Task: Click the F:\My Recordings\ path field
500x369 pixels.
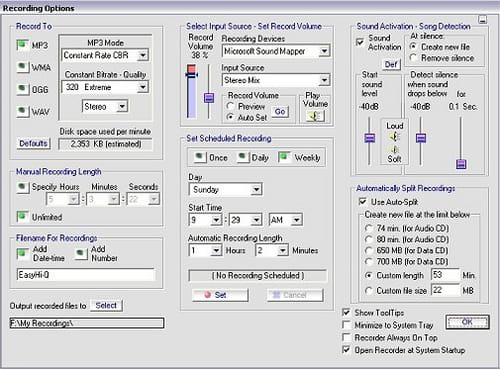Action: tap(87, 323)
